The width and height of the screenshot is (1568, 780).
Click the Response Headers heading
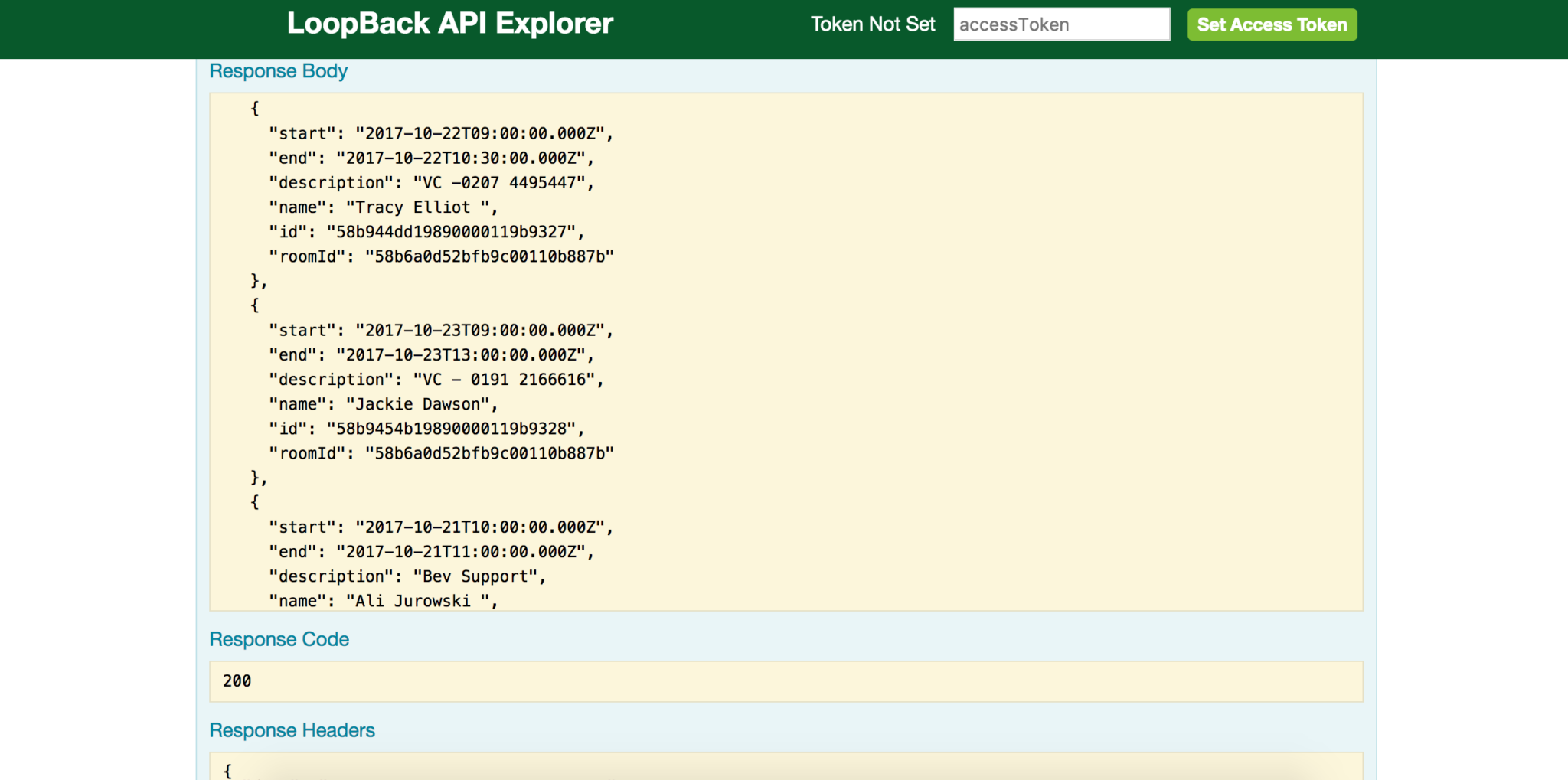tap(292, 730)
